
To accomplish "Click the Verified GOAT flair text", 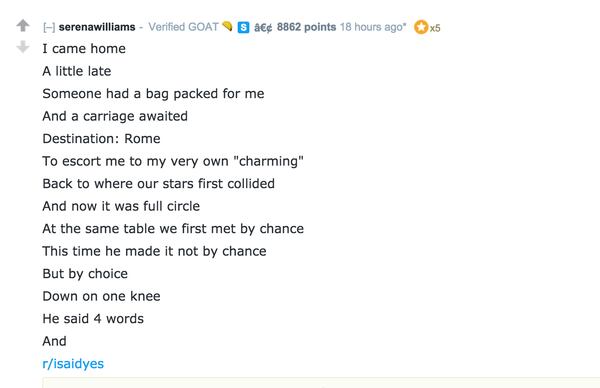I will (183, 27).
